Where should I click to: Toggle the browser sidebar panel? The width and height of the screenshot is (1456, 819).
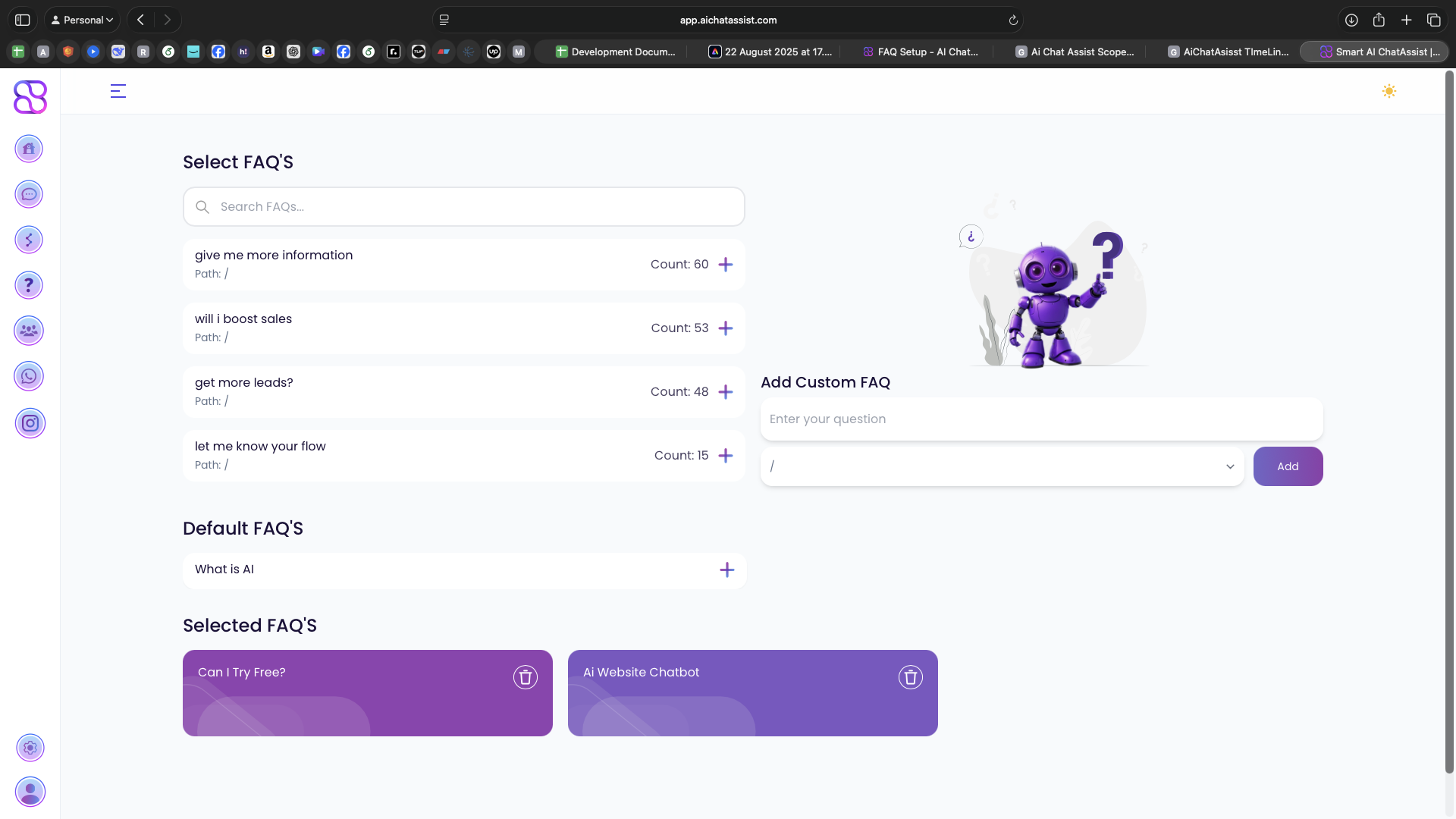22,20
